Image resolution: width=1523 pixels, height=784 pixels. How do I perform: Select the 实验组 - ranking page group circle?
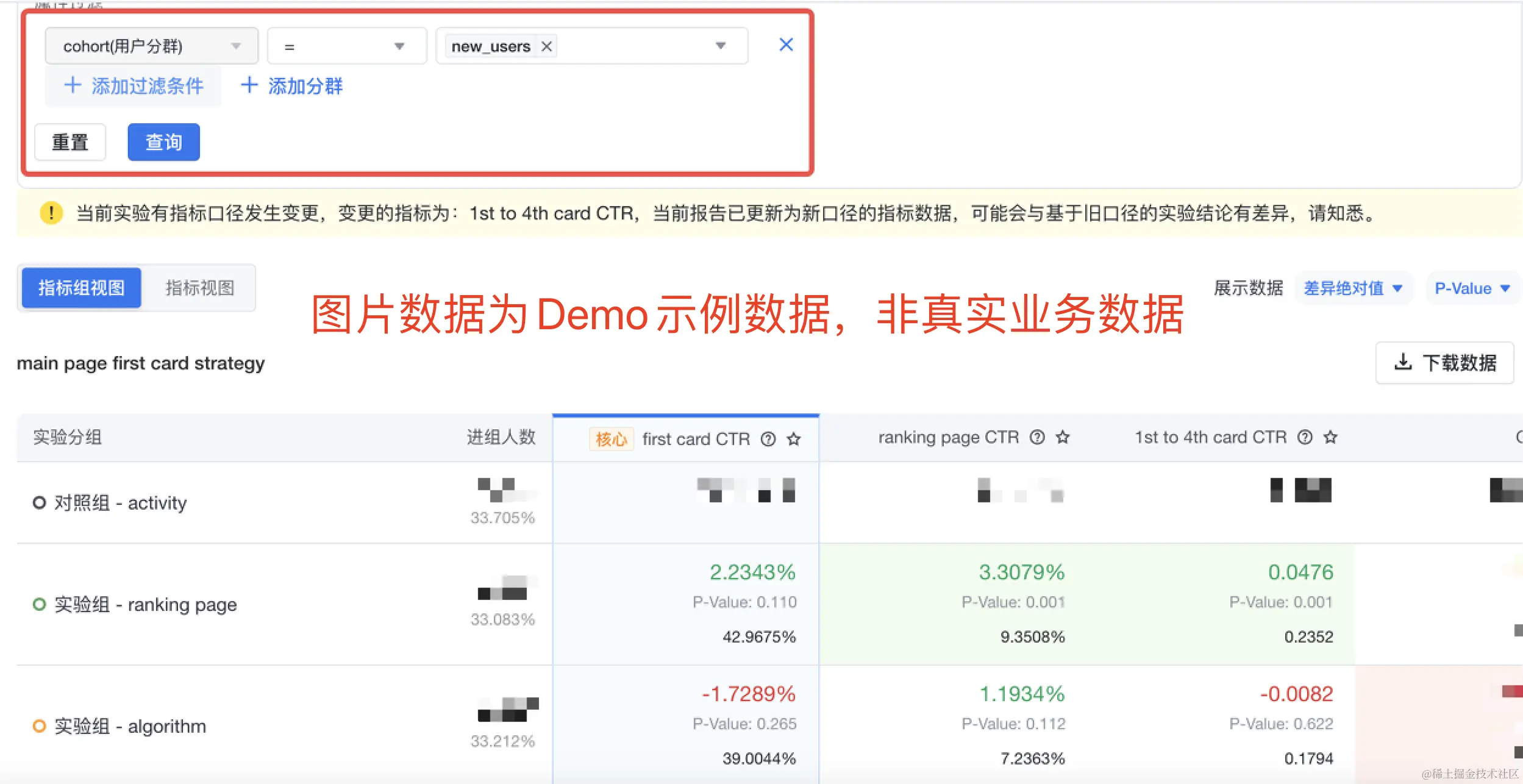(x=39, y=605)
